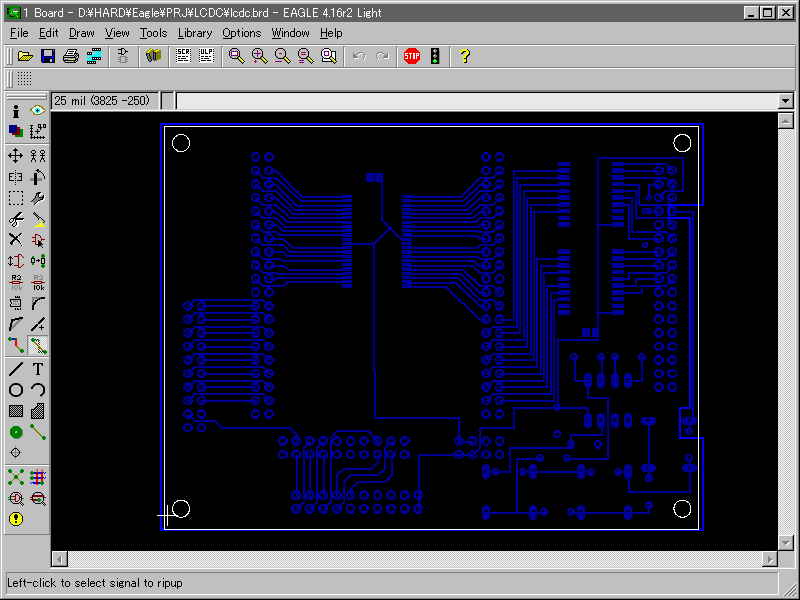Screen dimensions: 800x600
Task: Open the Draw menu
Action: (x=82, y=33)
